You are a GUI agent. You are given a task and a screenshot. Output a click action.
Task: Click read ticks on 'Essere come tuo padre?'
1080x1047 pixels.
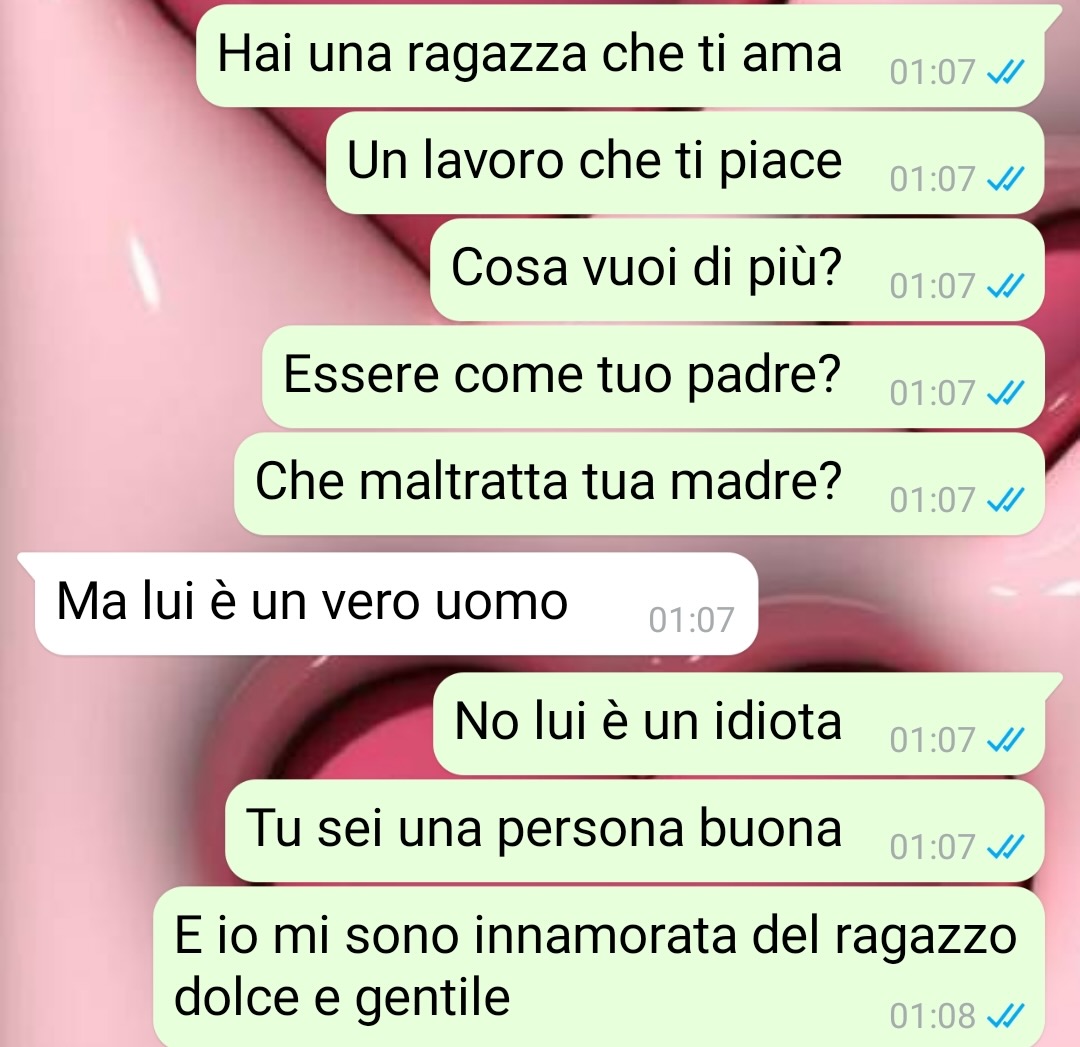pyautogui.click(x=1006, y=393)
